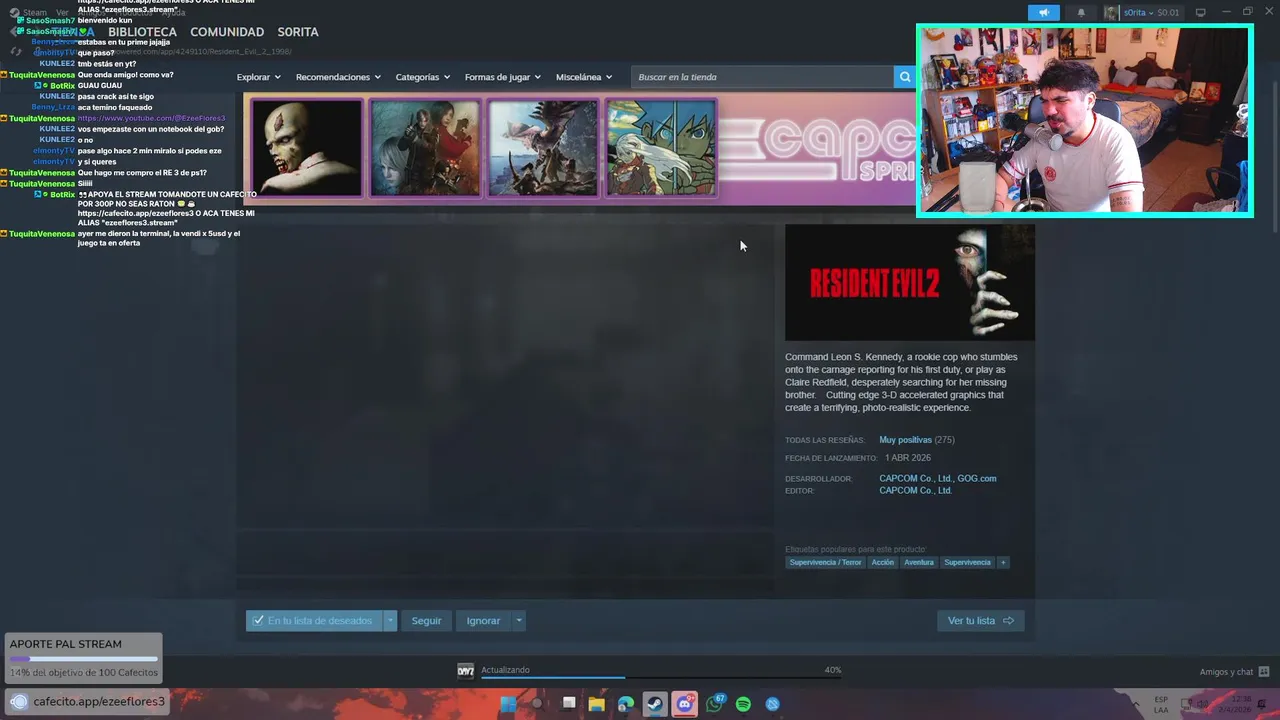Select the Supervivencia / Terror tag
The height and width of the screenshot is (720, 1280).
click(825, 562)
